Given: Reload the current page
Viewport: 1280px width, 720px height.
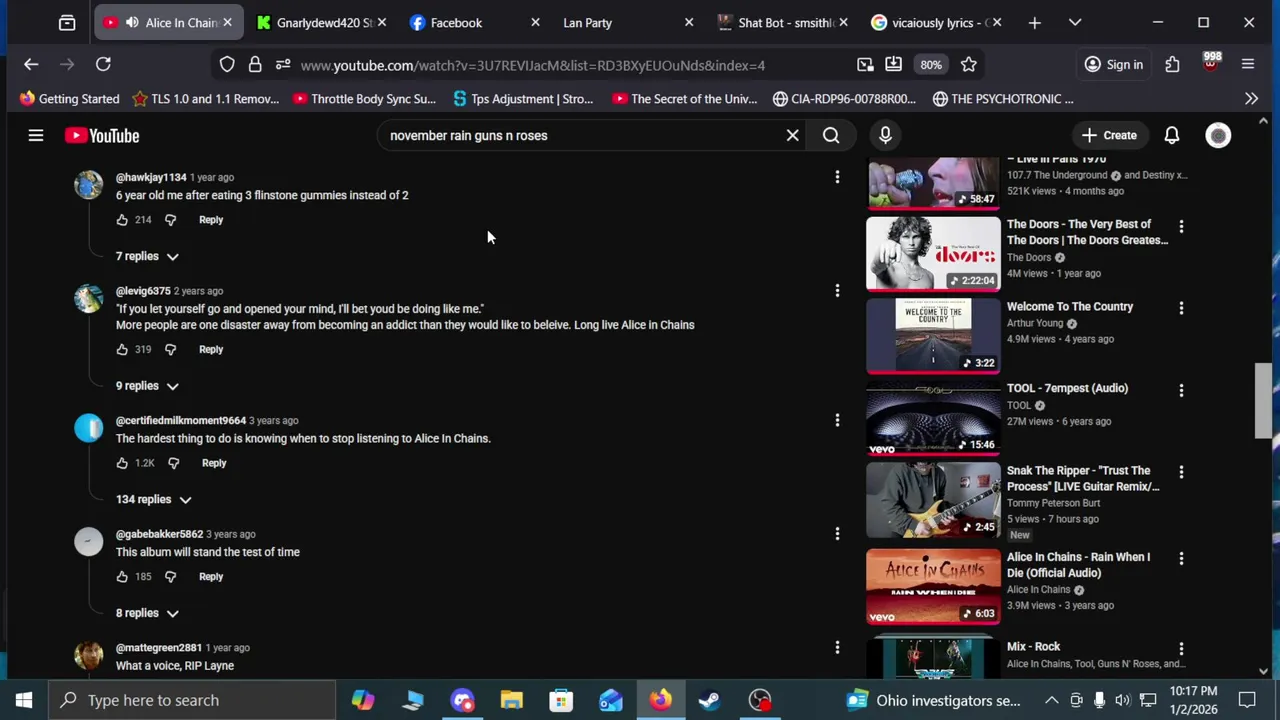Looking at the screenshot, I should coord(103,65).
